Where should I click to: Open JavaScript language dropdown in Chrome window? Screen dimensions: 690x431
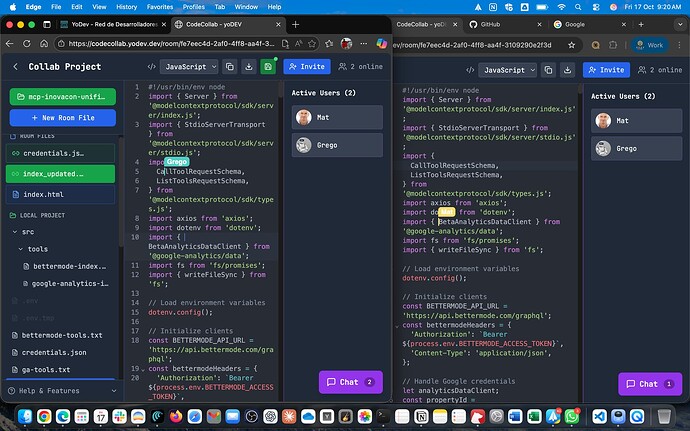(507, 70)
